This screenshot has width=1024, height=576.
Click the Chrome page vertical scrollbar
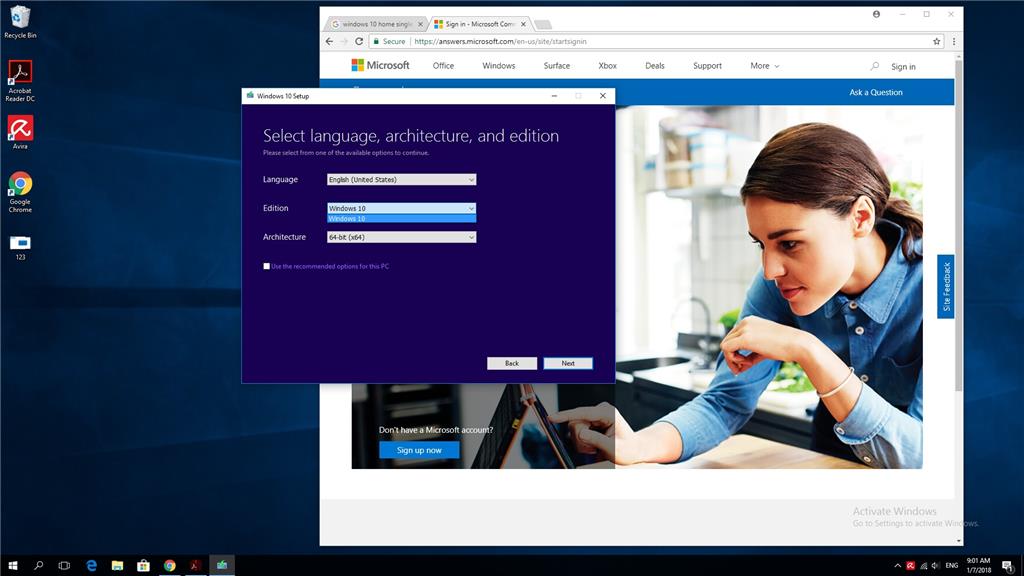(959, 225)
